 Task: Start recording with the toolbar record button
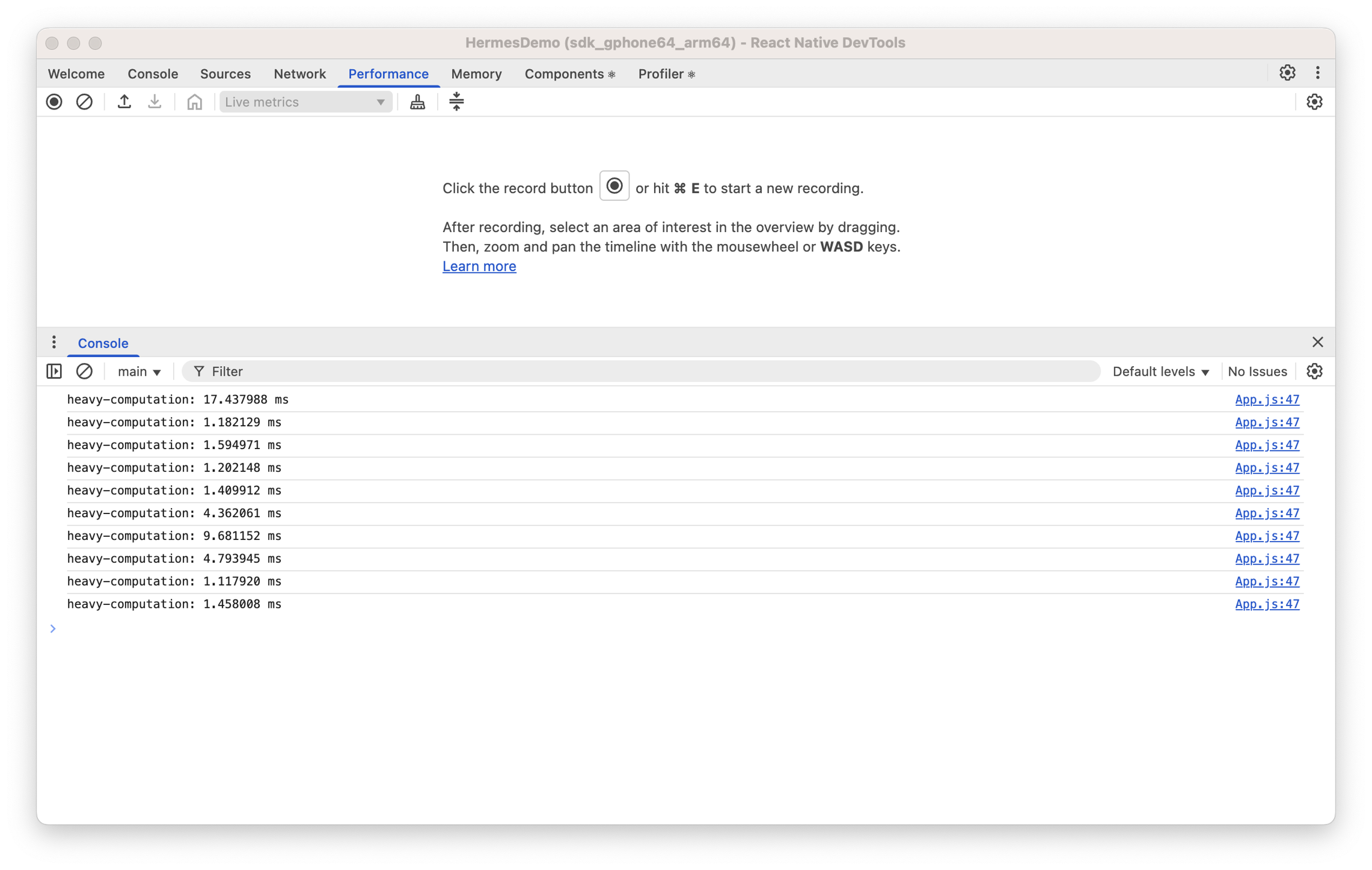pyautogui.click(x=54, y=102)
